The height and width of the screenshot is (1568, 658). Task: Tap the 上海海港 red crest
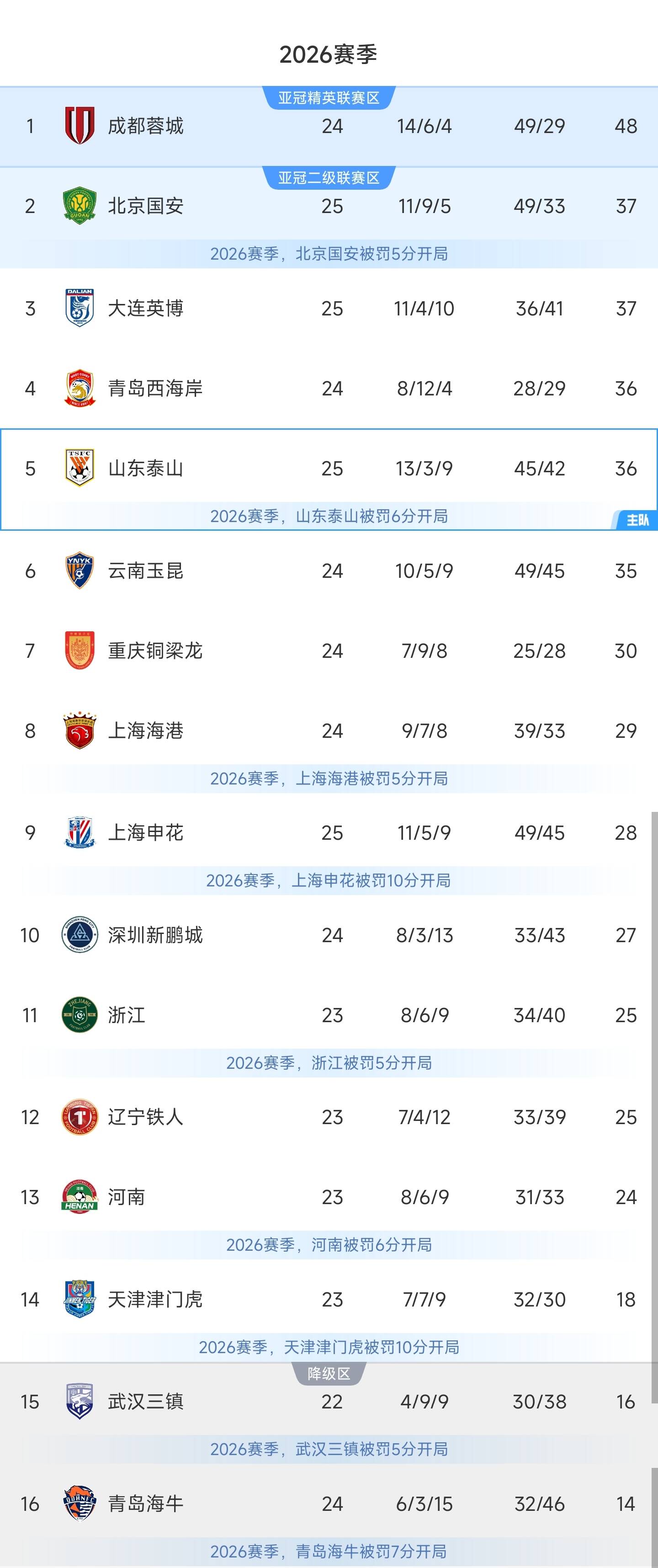[80, 731]
